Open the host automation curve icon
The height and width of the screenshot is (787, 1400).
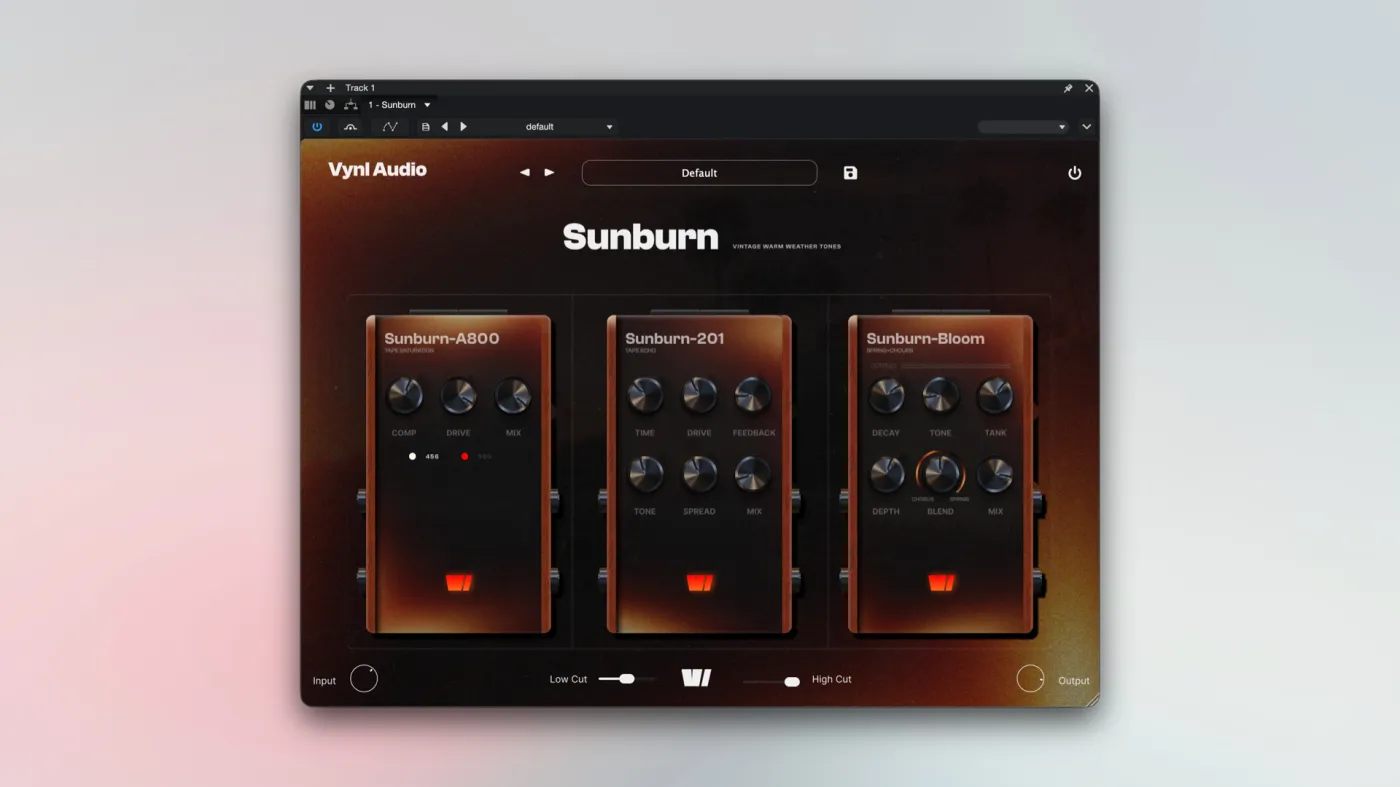pyautogui.click(x=390, y=127)
